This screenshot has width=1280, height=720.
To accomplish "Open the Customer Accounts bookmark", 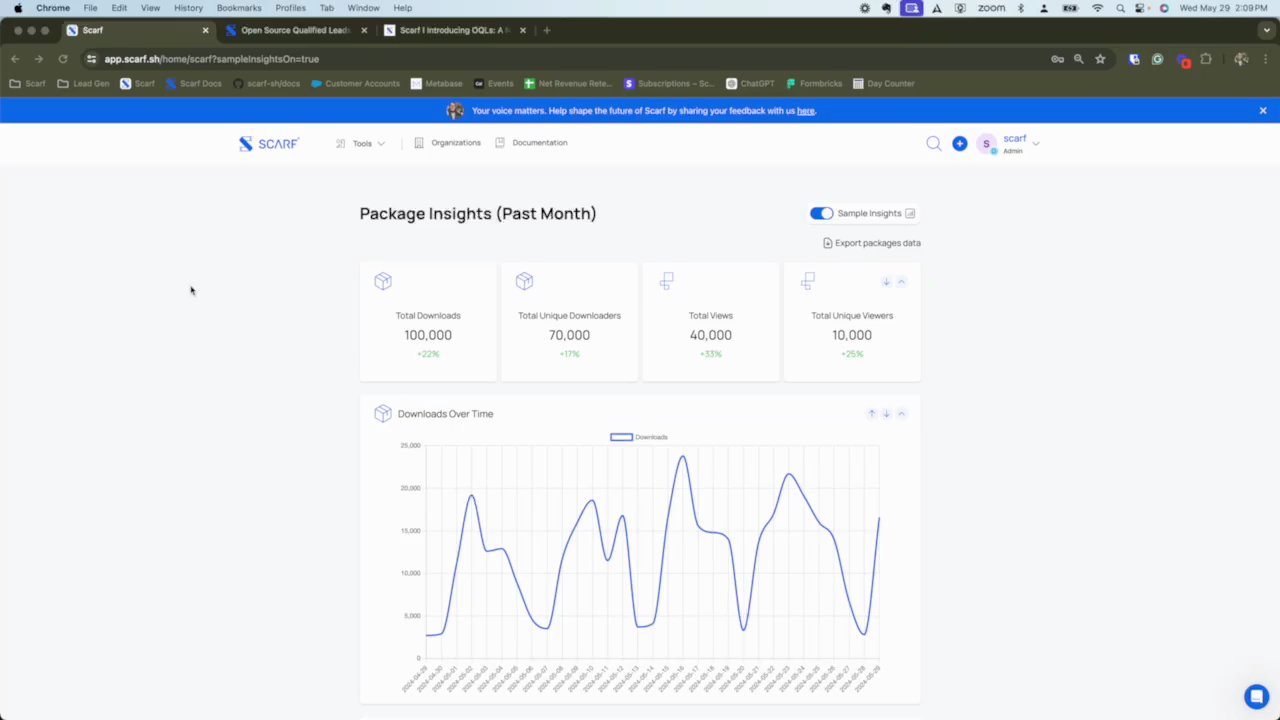I will point(355,84).
